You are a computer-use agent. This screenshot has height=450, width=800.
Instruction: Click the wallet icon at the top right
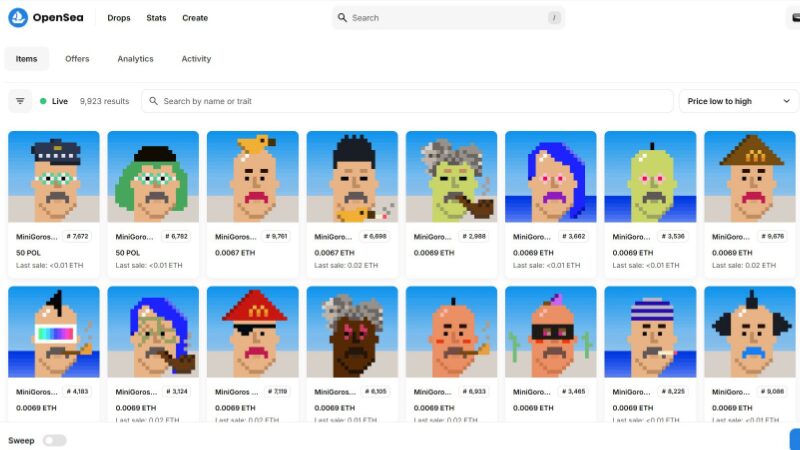pyautogui.click(x=794, y=18)
